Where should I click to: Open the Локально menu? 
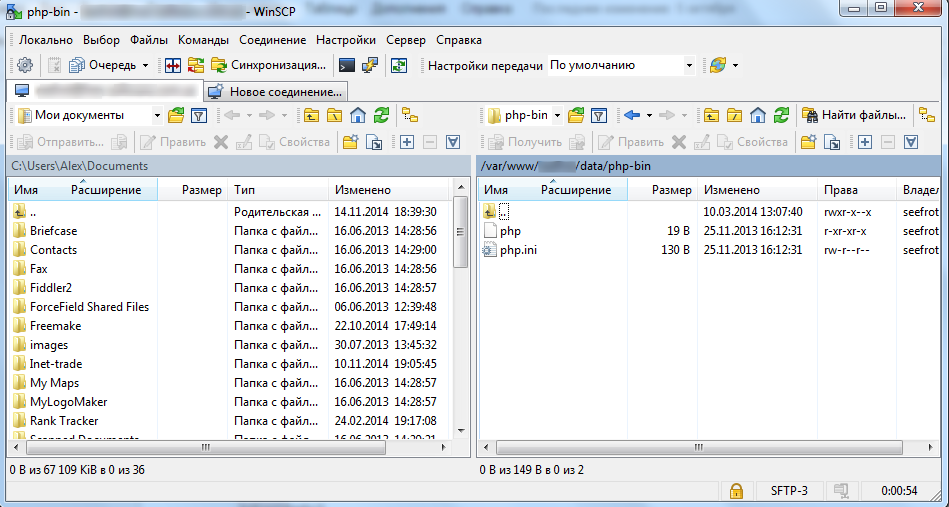[x=46, y=40]
